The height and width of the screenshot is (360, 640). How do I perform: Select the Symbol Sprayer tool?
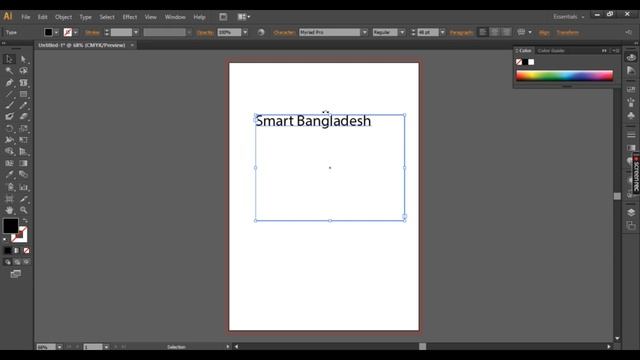(x=9, y=187)
